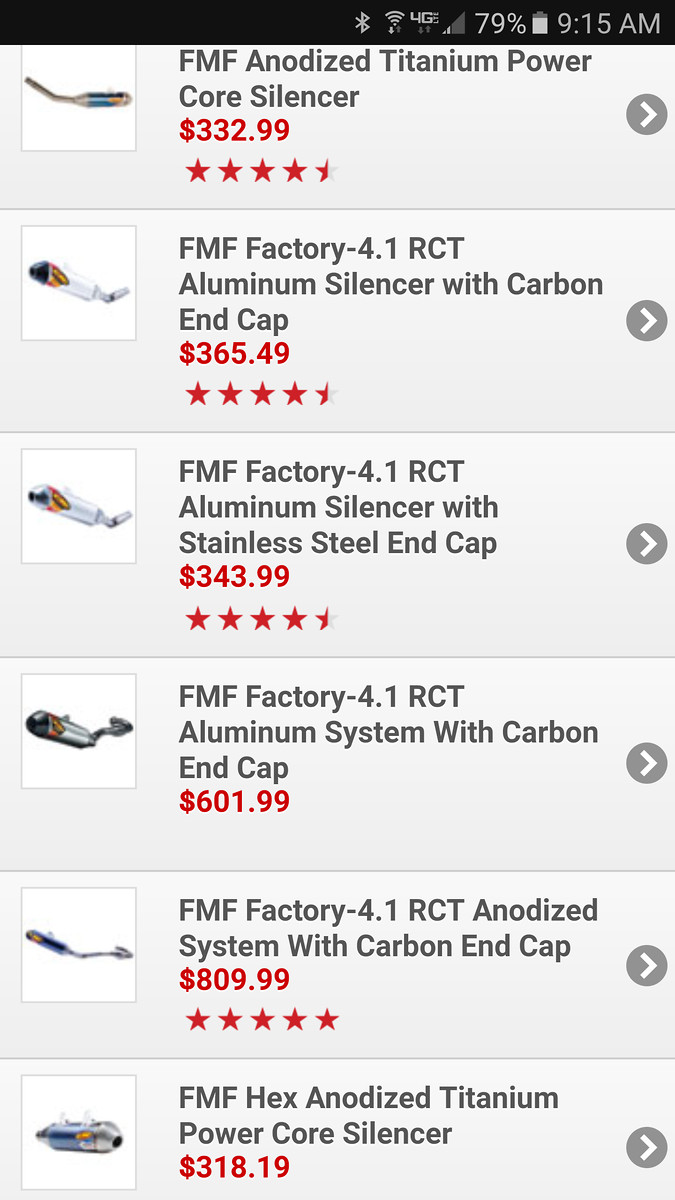Tap chevron next to Stainless Steel End Cap silencer
This screenshot has height=1200, width=675.
(646, 543)
